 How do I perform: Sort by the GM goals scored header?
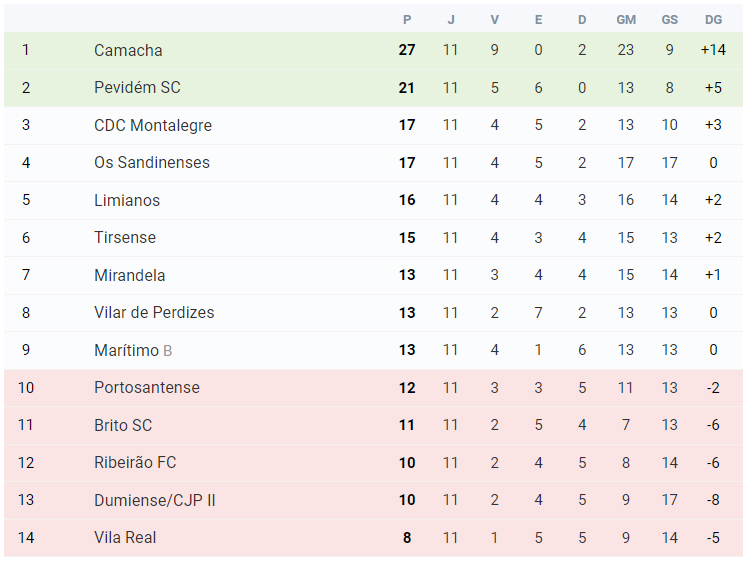coord(626,20)
